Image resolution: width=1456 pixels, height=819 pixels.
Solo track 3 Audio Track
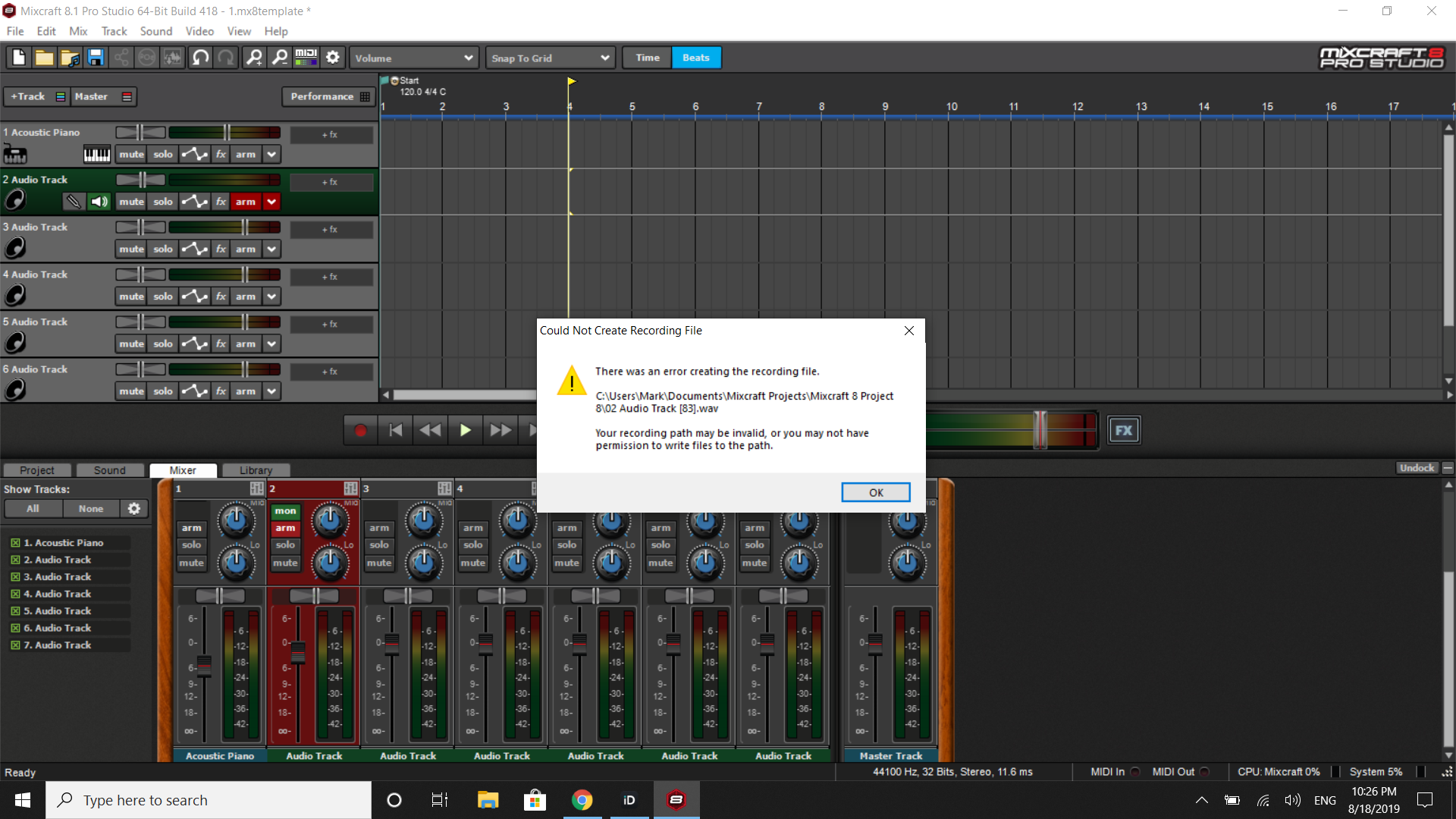[x=163, y=249]
